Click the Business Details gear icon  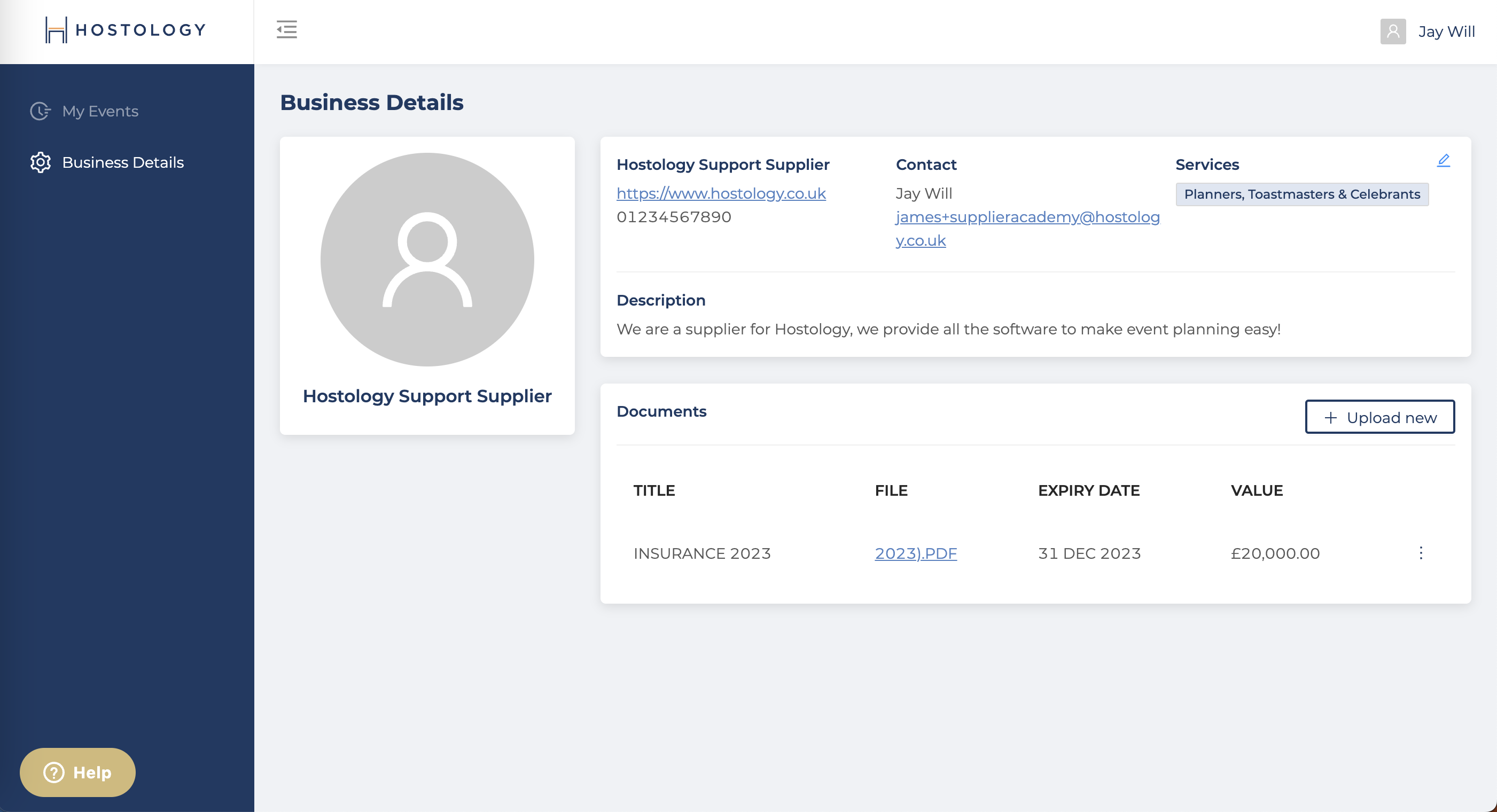click(x=40, y=162)
